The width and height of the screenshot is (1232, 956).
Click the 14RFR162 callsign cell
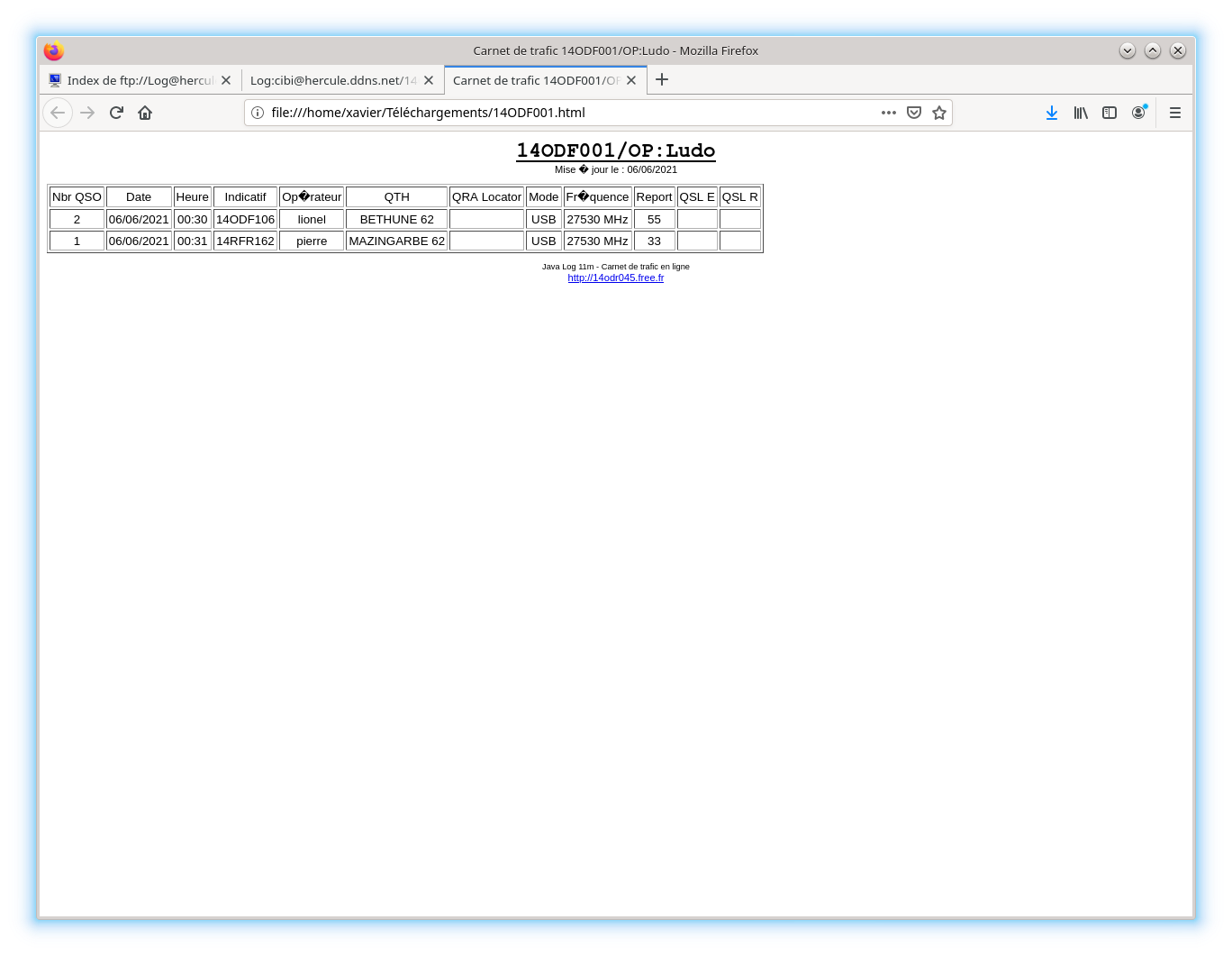pos(245,241)
